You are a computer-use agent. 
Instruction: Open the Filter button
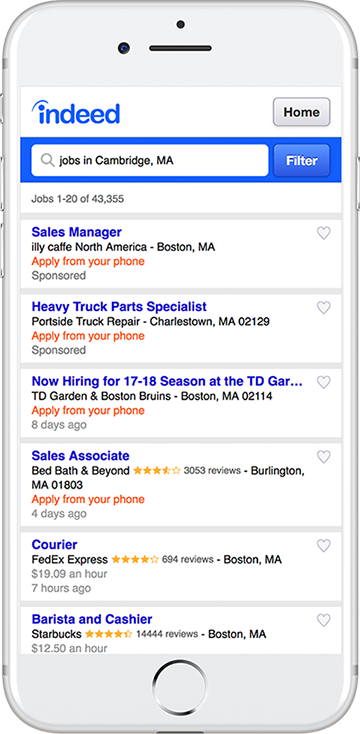[301, 161]
